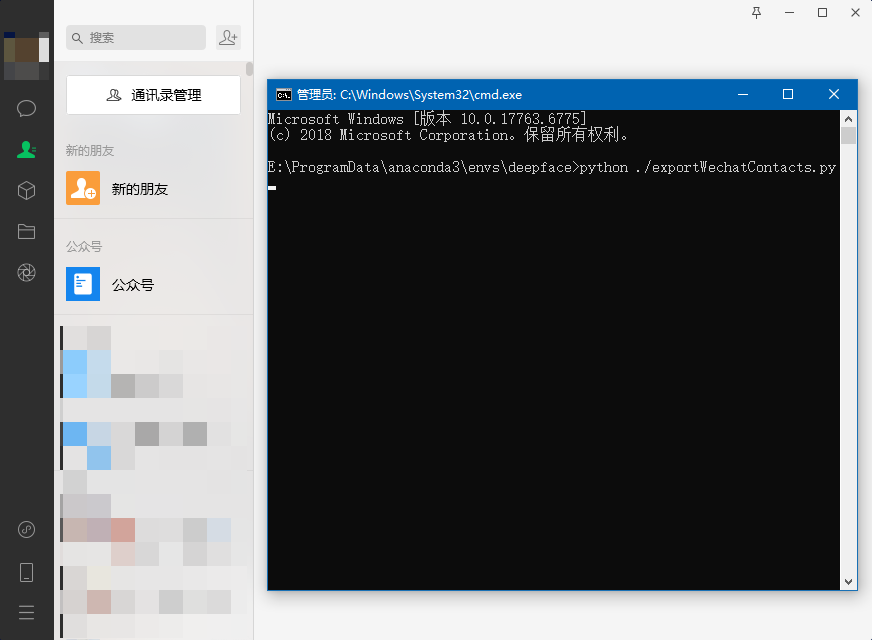Click the 通讯录管理 button
Viewport: 872px width, 640px height.
(153, 95)
